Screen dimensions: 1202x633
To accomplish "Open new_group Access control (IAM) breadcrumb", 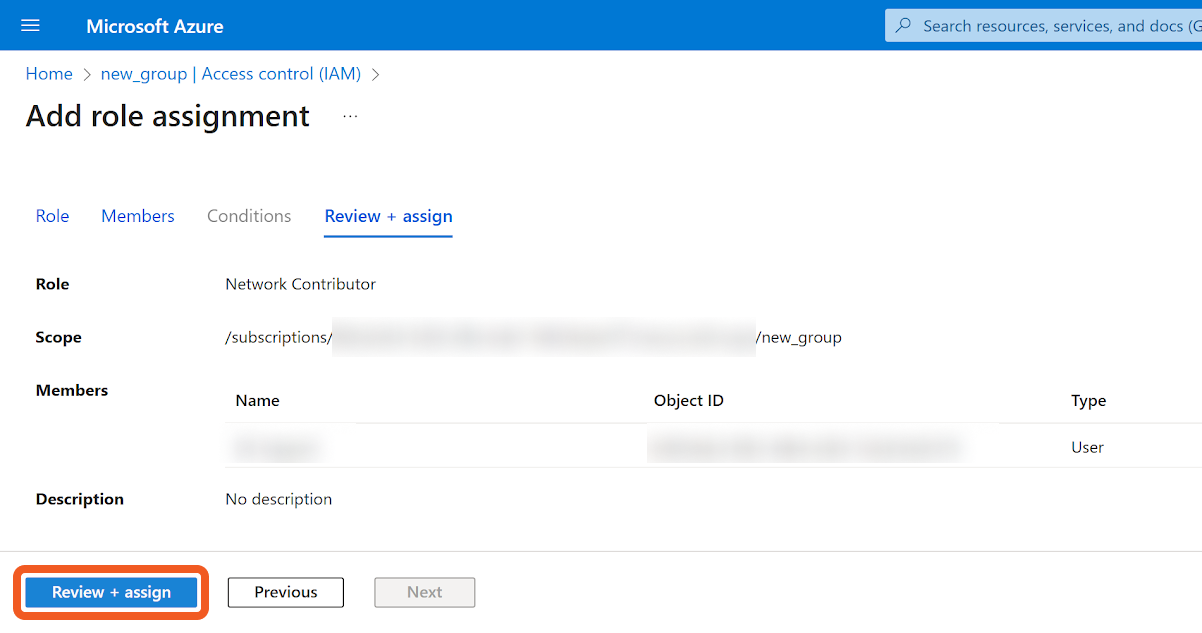I will (230, 74).
